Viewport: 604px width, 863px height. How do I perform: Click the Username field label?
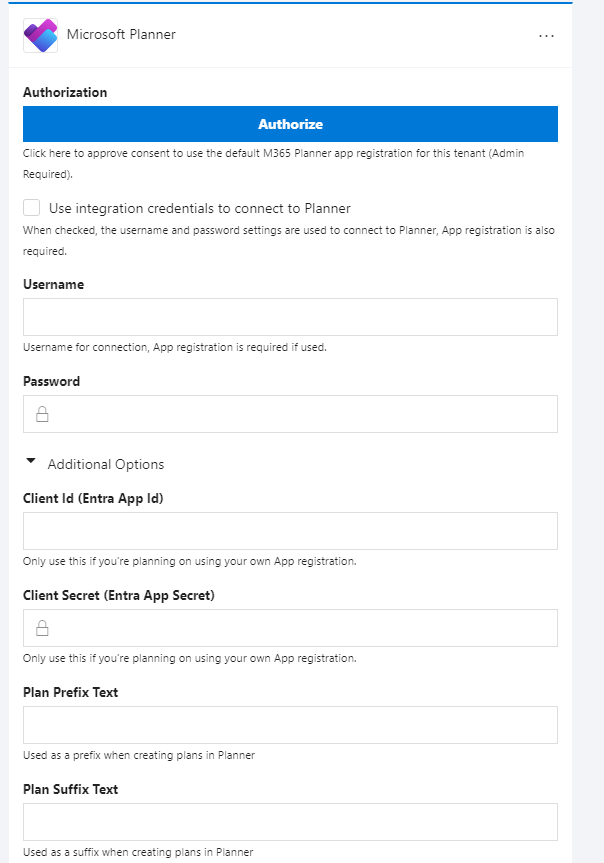click(53, 285)
